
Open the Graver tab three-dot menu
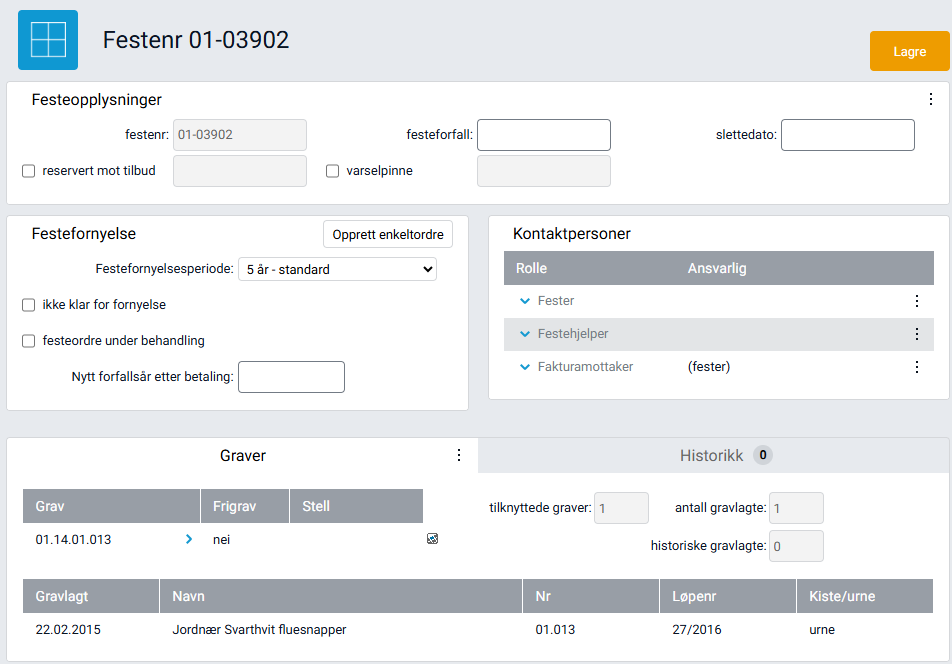coord(459,455)
